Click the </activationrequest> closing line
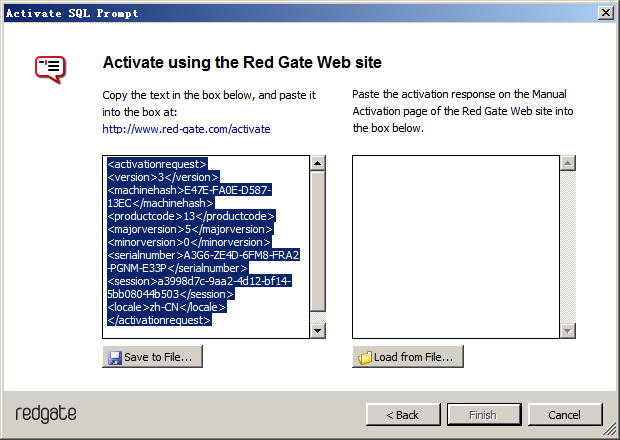Screen dimensions: 620x440 [x=159, y=320]
